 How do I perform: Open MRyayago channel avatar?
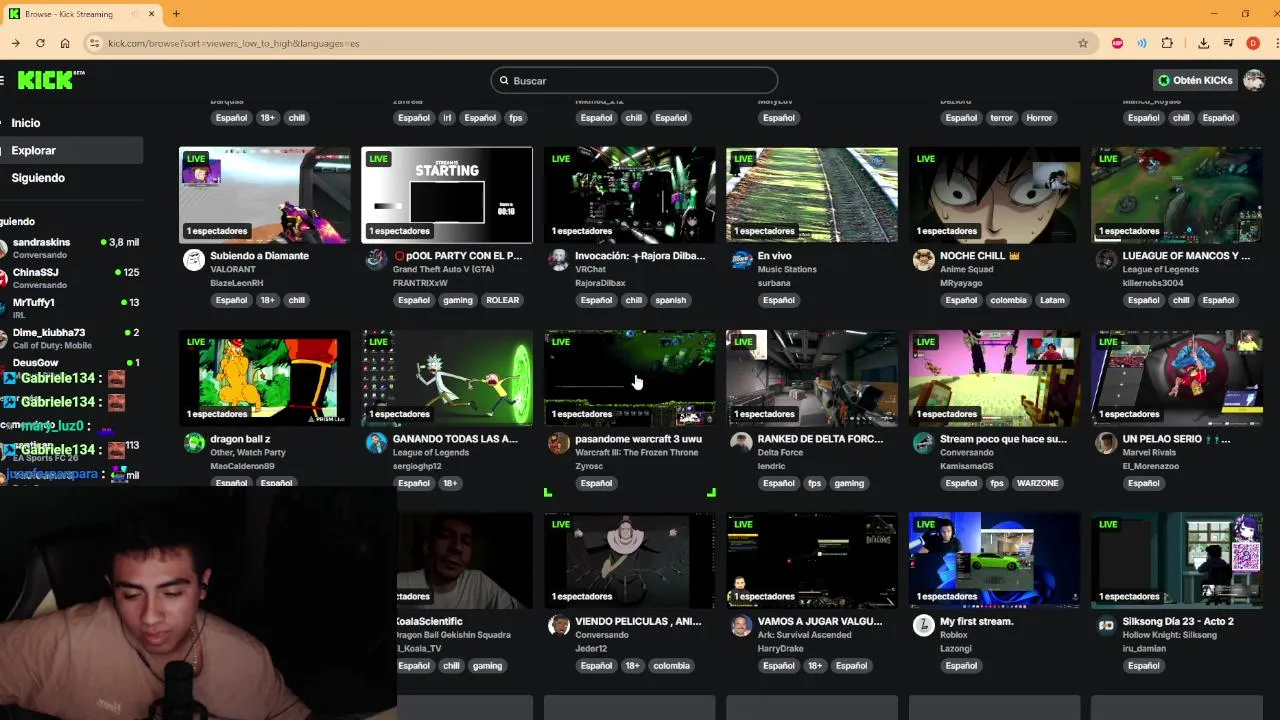tap(924, 260)
